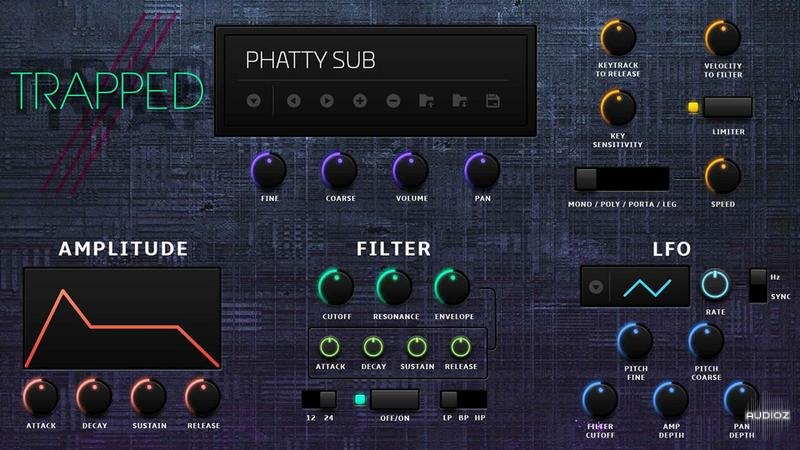Click the floppy disk save icon
The width and height of the screenshot is (800, 450).
(x=492, y=101)
